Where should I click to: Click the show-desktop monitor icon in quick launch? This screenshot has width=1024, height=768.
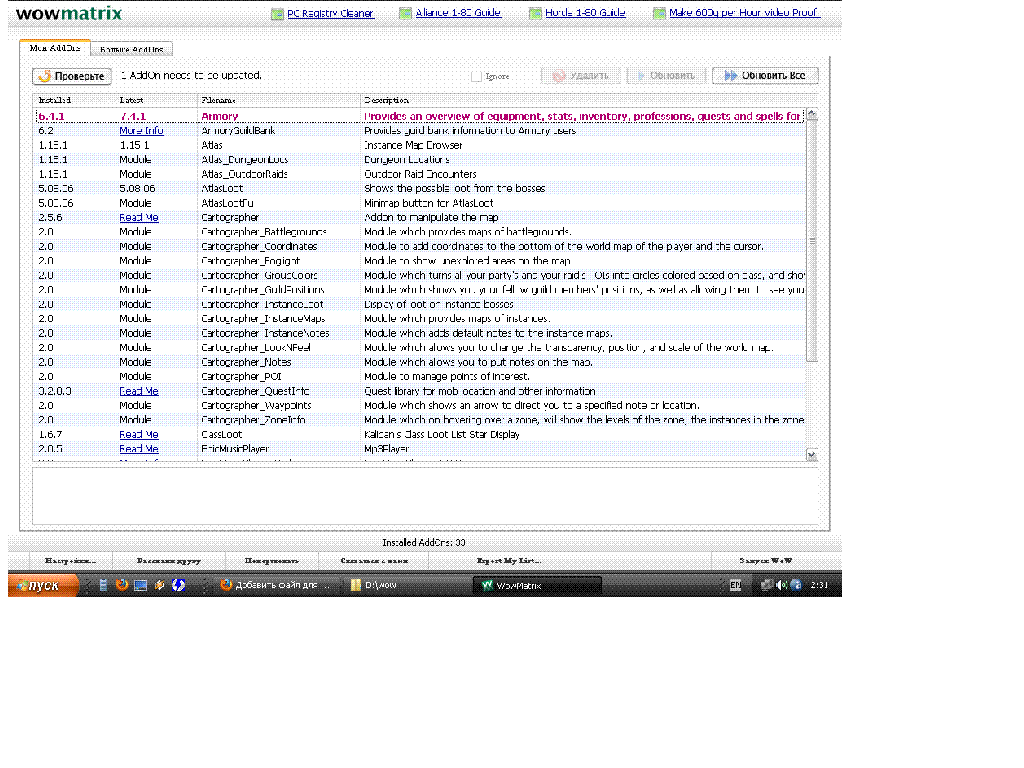pos(140,585)
